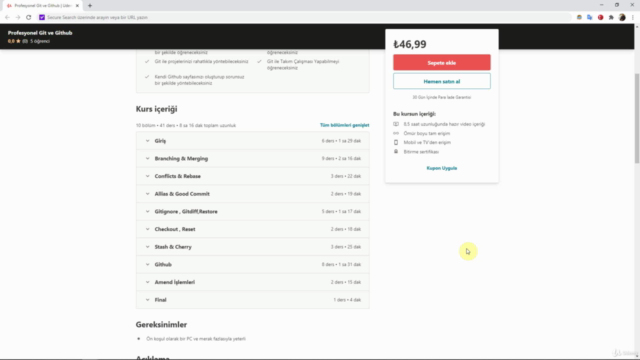The image size is (640, 360).
Task: Click the 8 ders • 1 sa 31 dak text
Action: click(341, 264)
